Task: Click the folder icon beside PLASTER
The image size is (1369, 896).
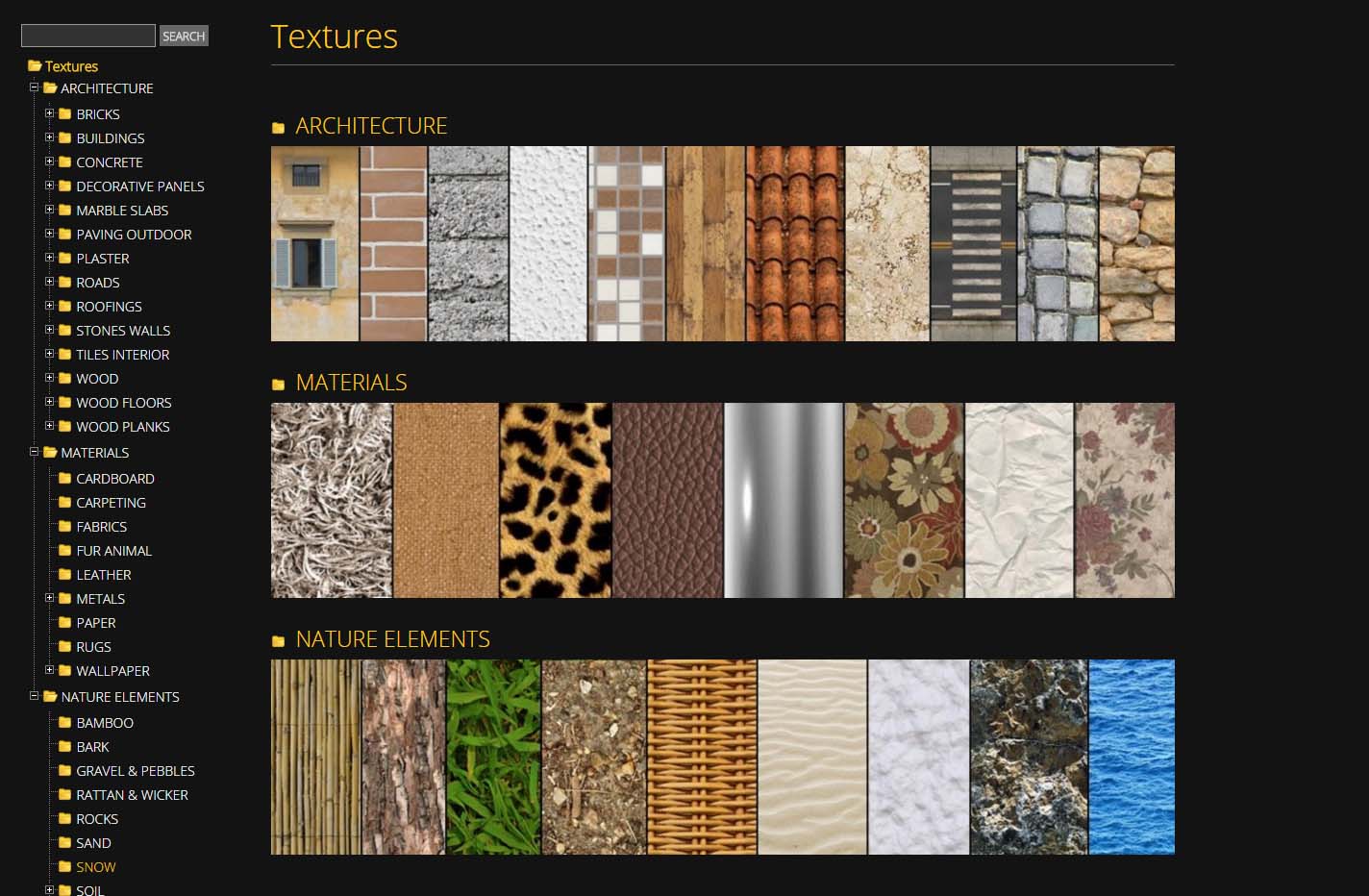Action: point(65,258)
